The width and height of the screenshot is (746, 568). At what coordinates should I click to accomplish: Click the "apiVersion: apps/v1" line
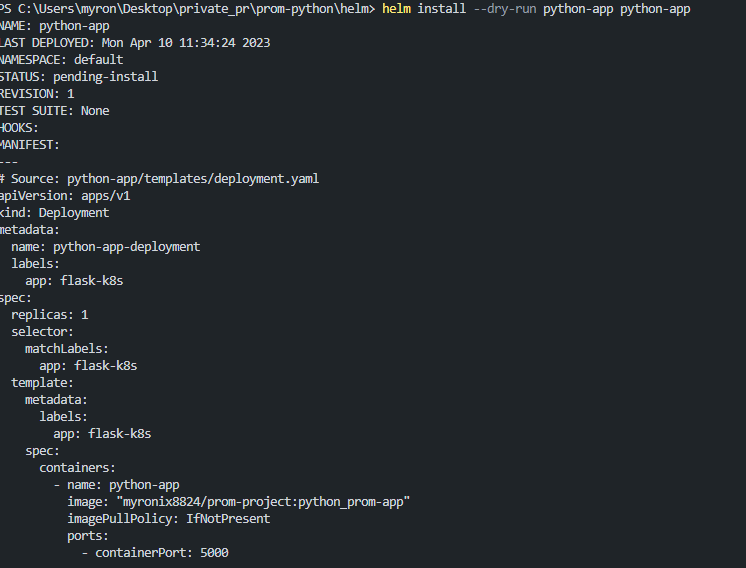click(66, 196)
